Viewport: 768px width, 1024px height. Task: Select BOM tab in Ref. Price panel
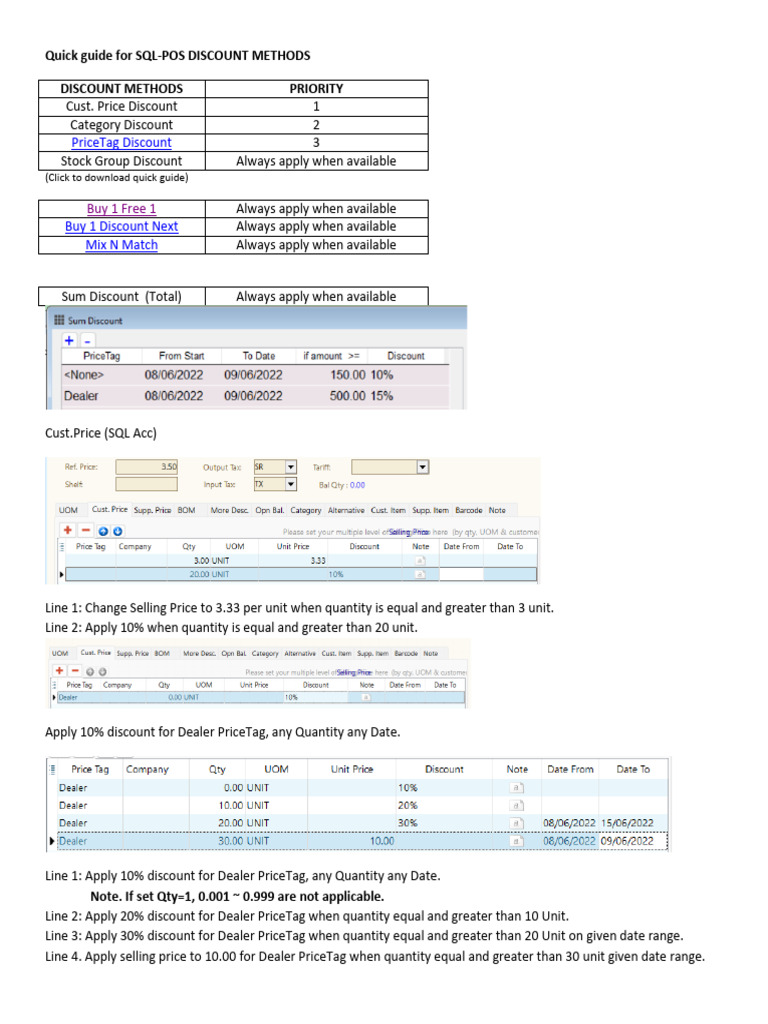pyautogui.click(x=186, y=510)
